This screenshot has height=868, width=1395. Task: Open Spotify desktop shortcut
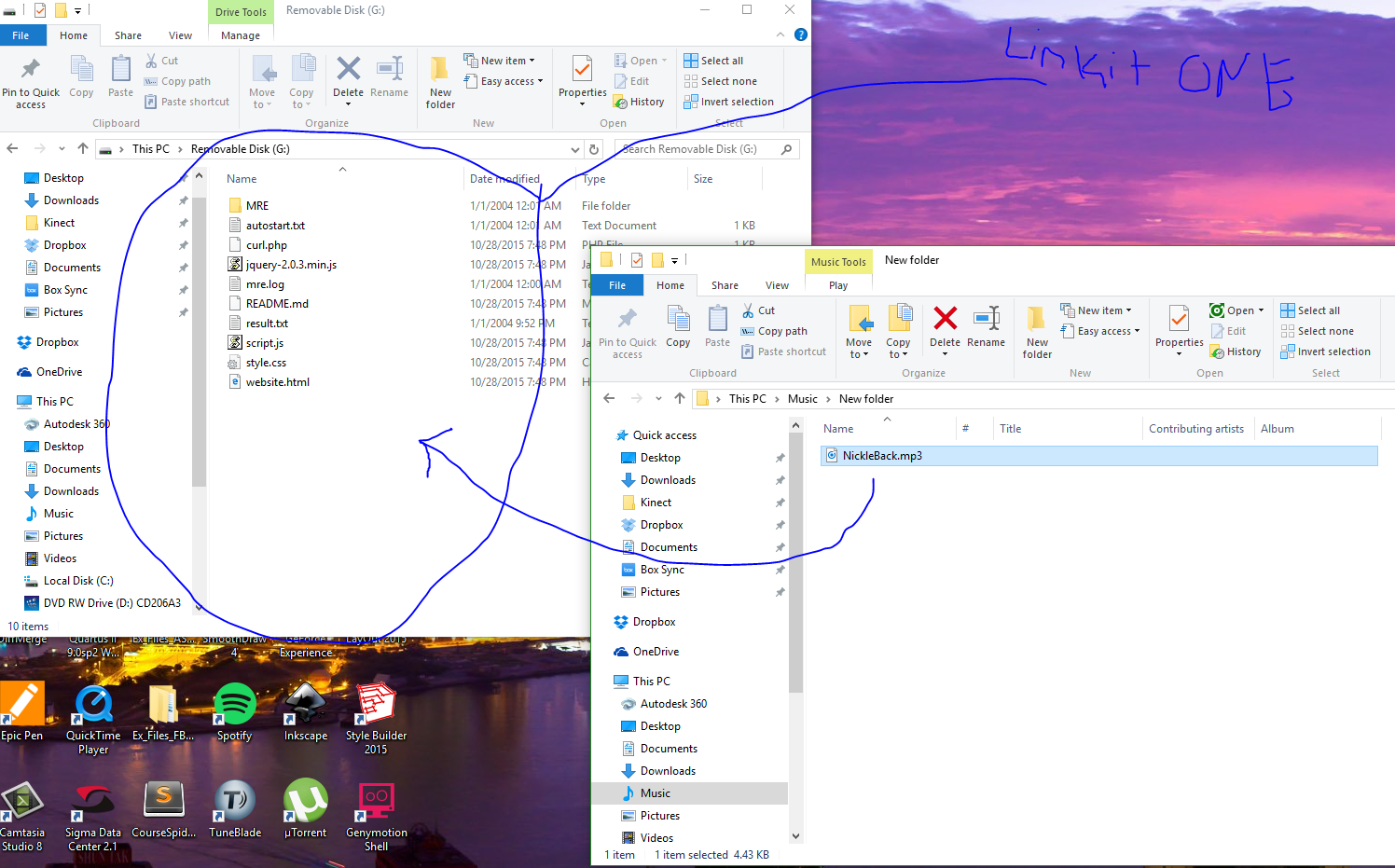point(234,712)
